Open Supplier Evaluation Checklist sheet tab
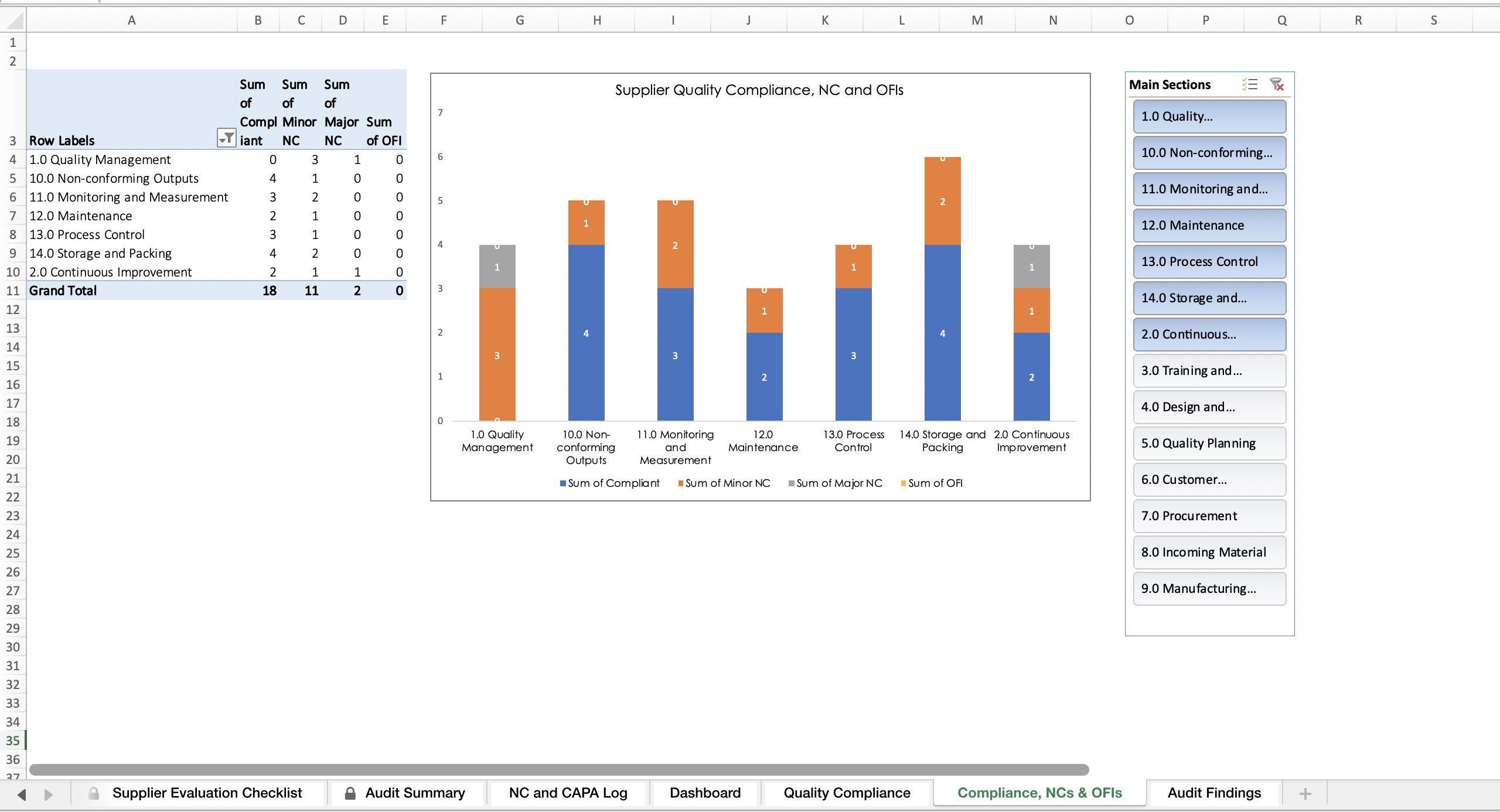The width and height of the screenshot is (1500, 812). pos(197,793)
